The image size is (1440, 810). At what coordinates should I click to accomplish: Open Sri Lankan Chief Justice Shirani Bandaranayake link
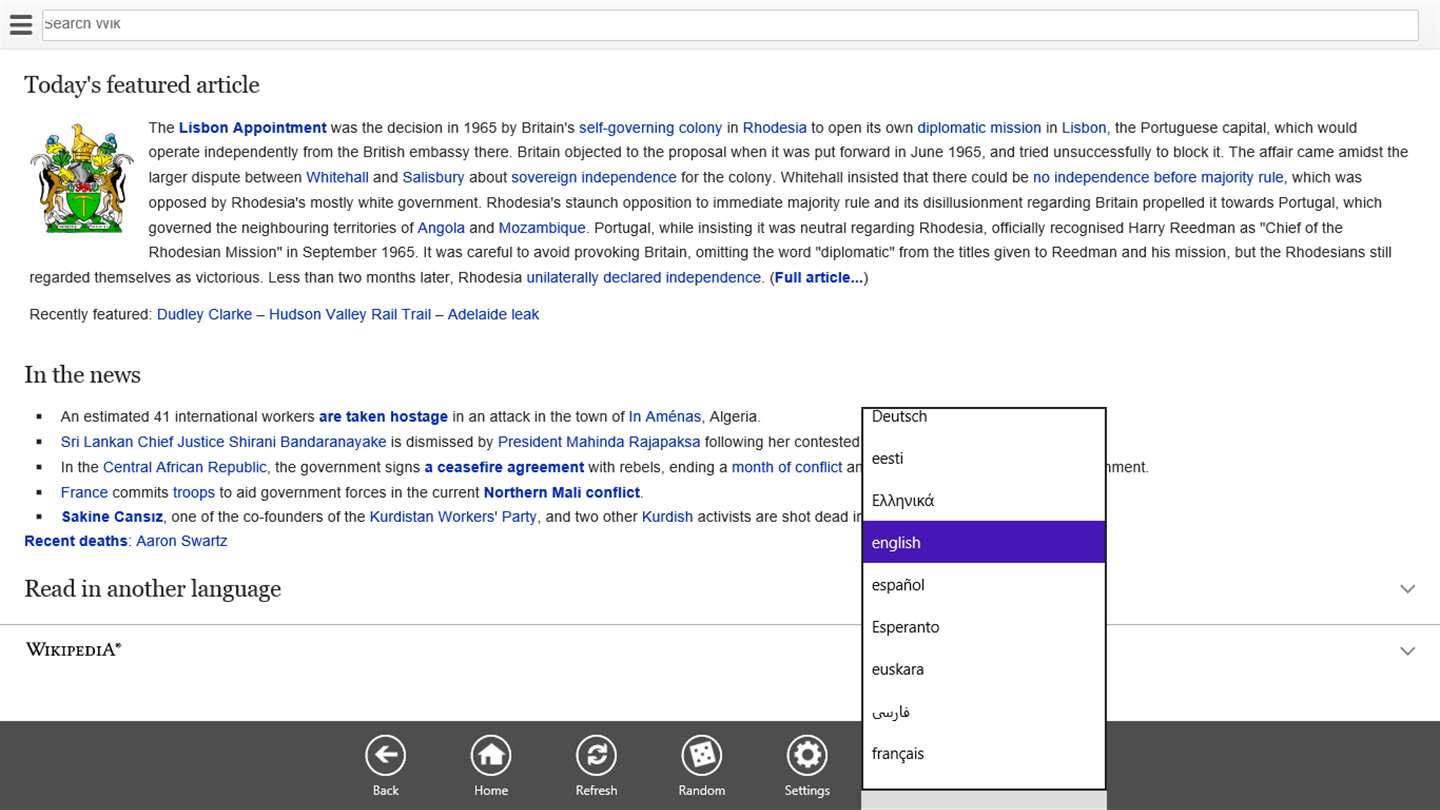click(224, 442)
